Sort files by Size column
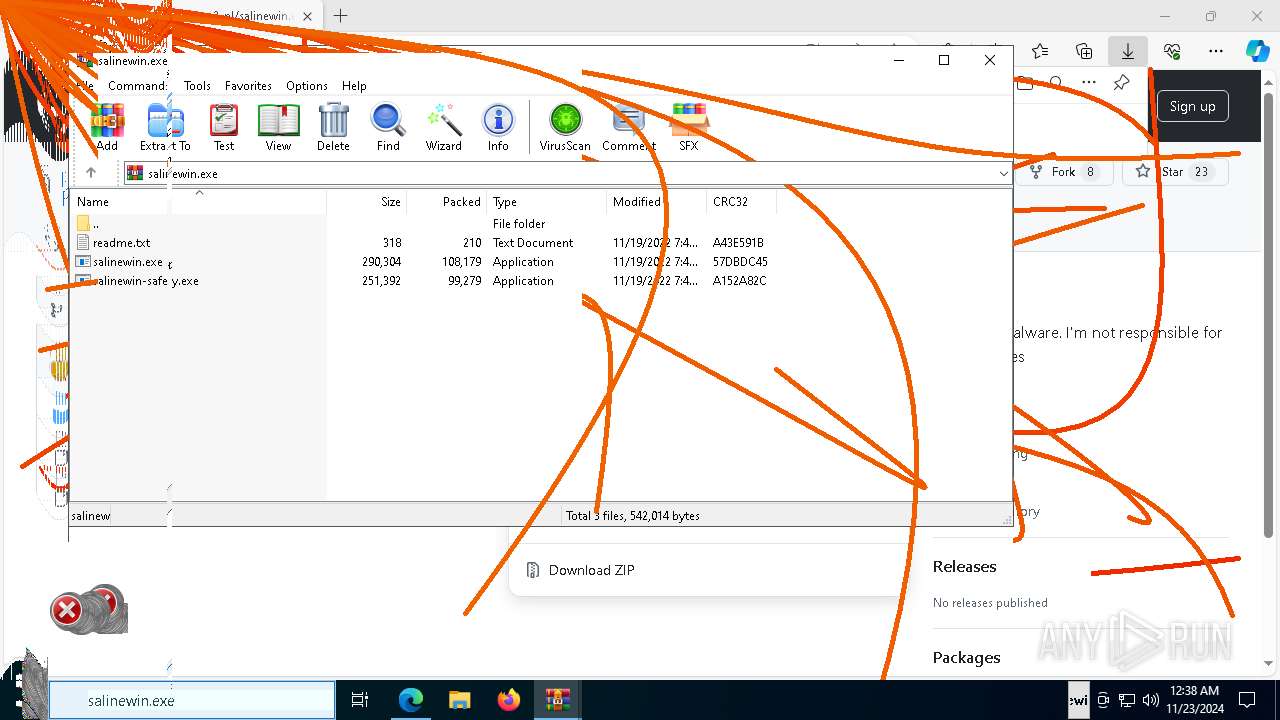The image size is (1280, 720). pos(367,201)
